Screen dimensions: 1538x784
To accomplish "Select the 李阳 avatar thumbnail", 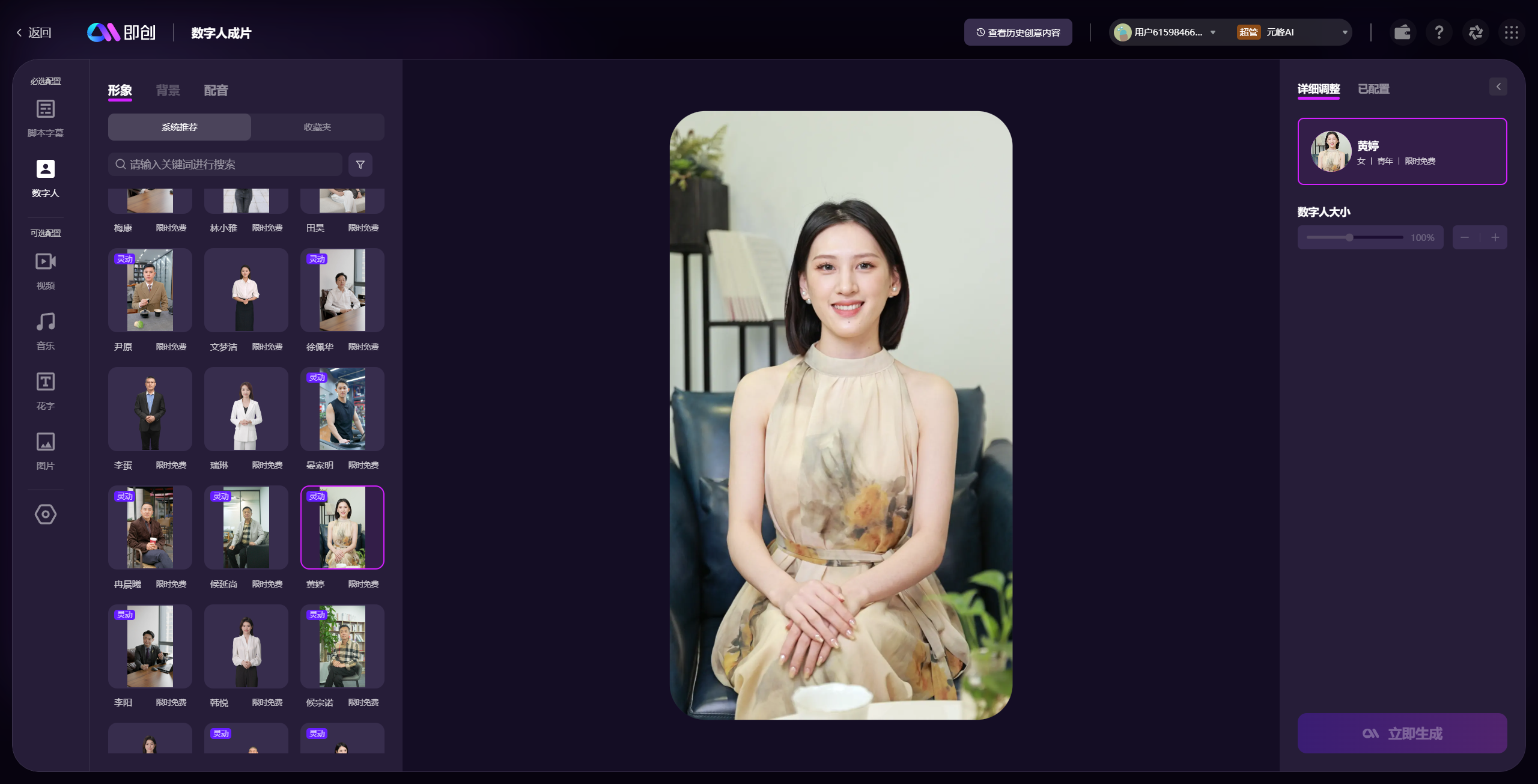I will point(150,646).
